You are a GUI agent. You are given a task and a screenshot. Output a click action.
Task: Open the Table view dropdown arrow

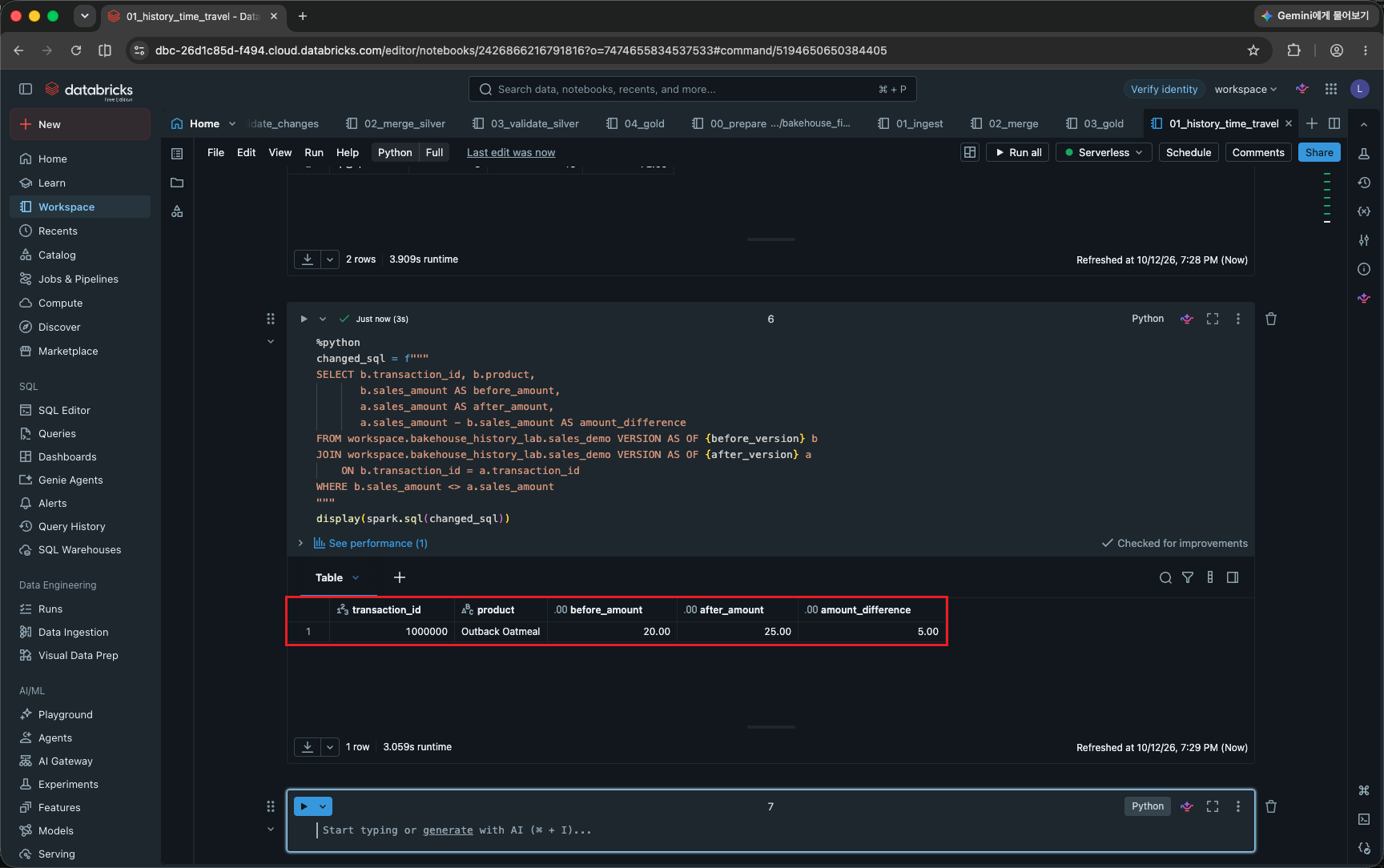coord(356,577)
